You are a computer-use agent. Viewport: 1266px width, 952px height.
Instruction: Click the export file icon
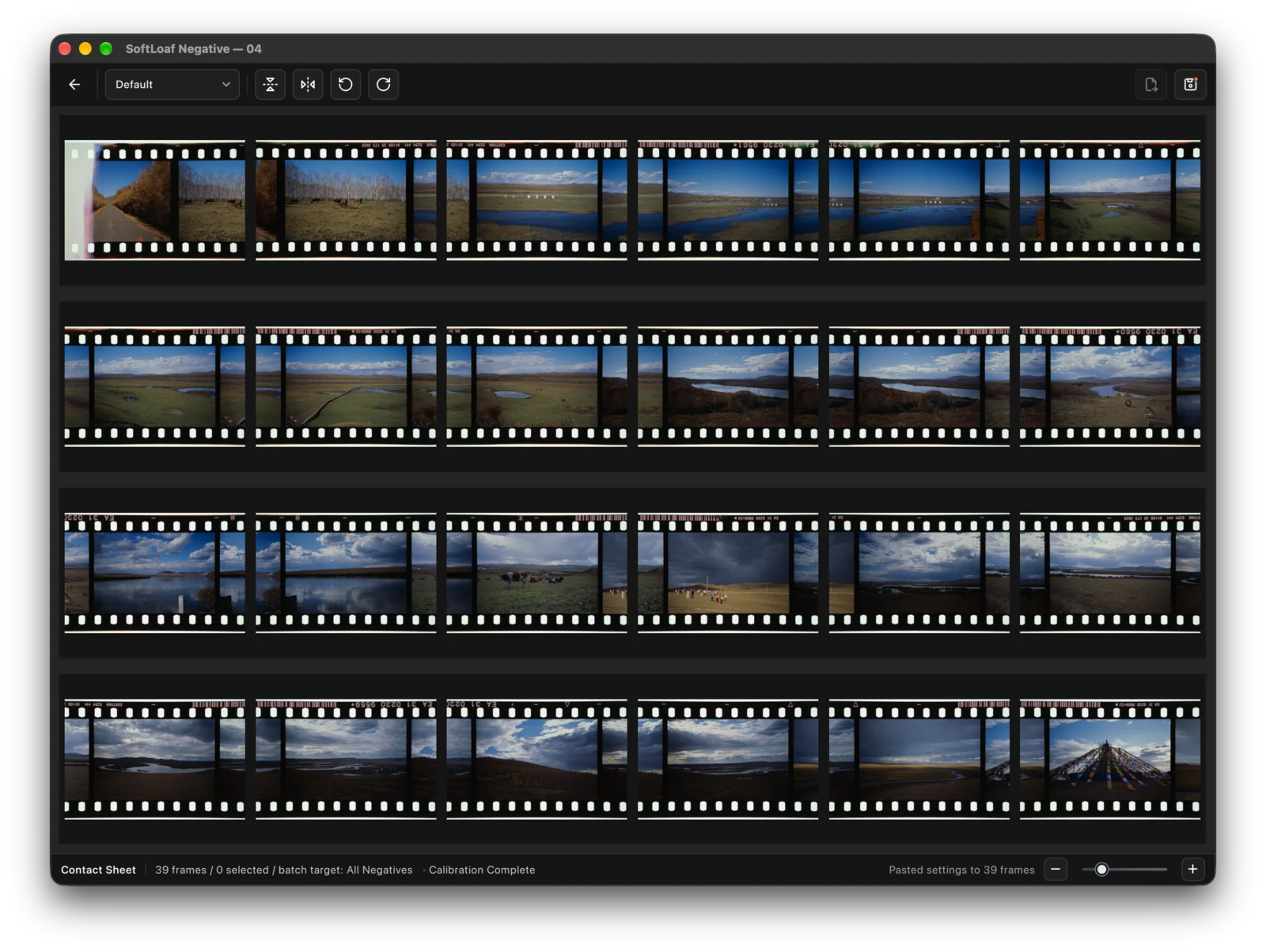pyautogui.click(x=1151, y=85)
